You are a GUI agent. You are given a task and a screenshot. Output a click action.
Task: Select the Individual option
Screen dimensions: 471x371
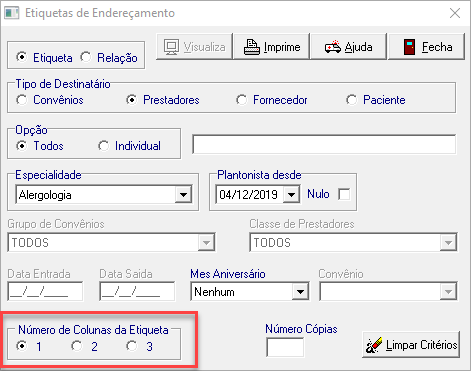(104, 146)
